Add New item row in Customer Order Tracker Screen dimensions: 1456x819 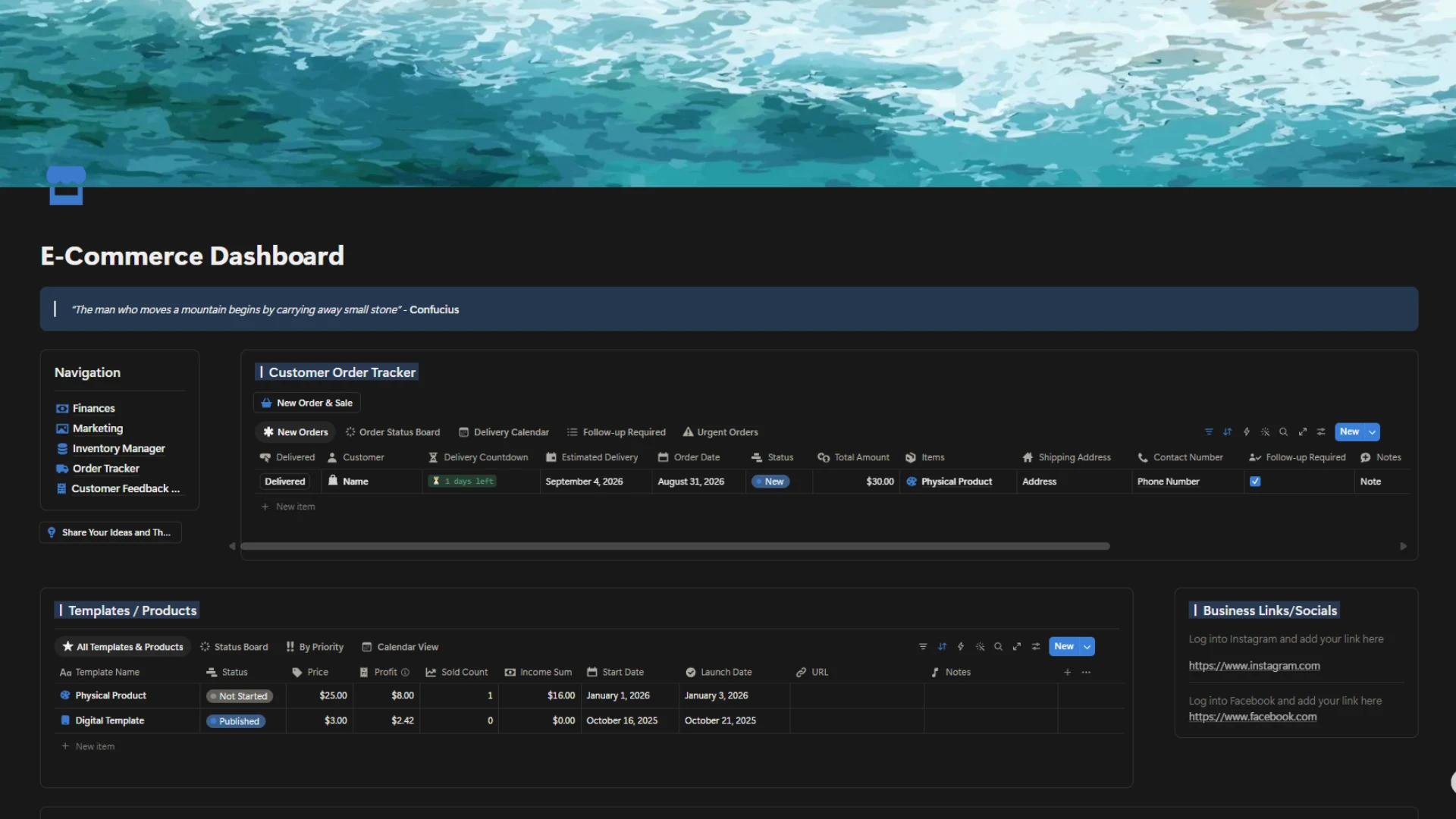[288, 507]
